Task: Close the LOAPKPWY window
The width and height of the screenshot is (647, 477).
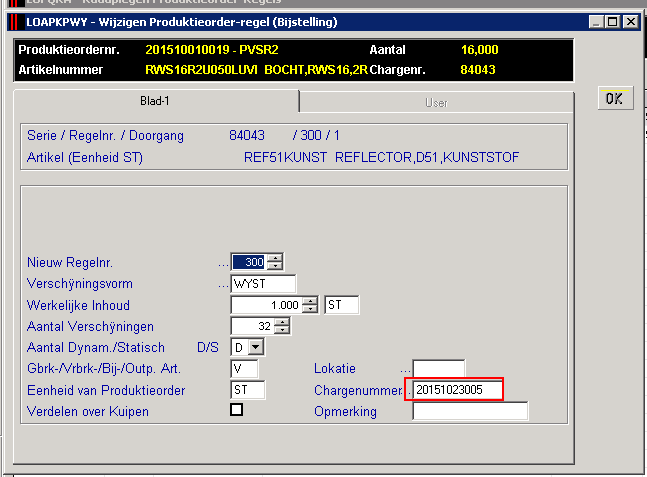Action: [x=631, y=21]
